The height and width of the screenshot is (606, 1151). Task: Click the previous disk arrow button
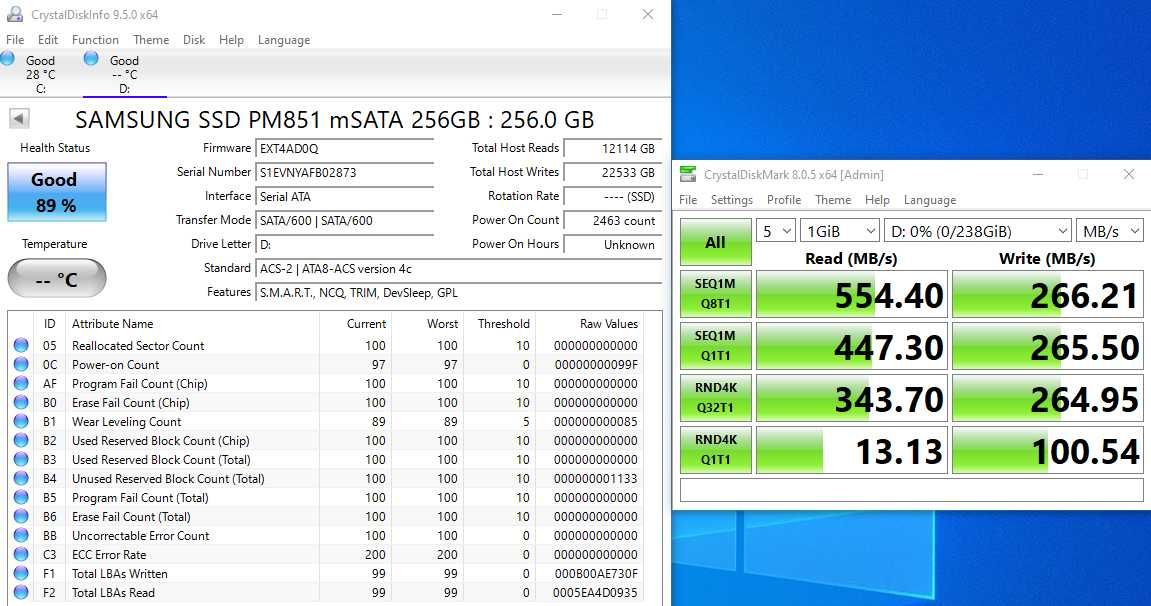19,118
